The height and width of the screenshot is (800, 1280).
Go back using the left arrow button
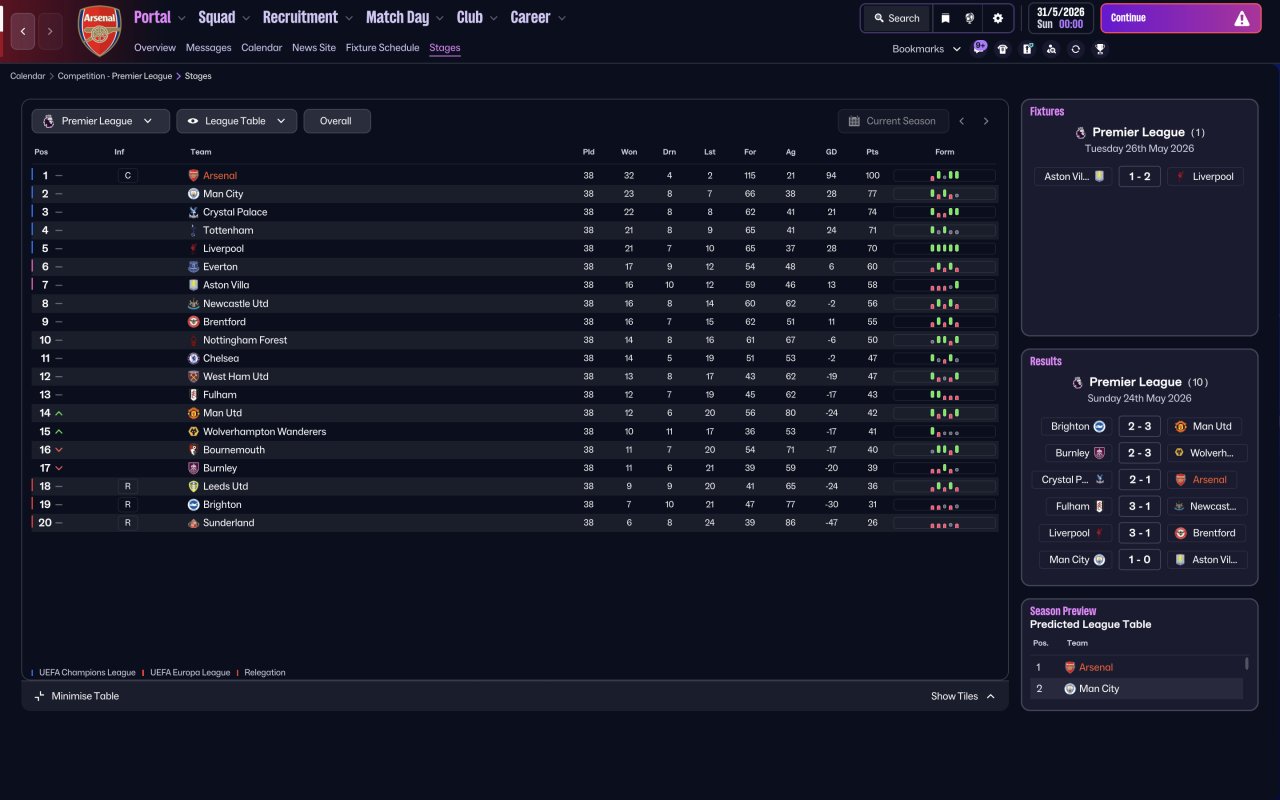[x=23, y=32]
